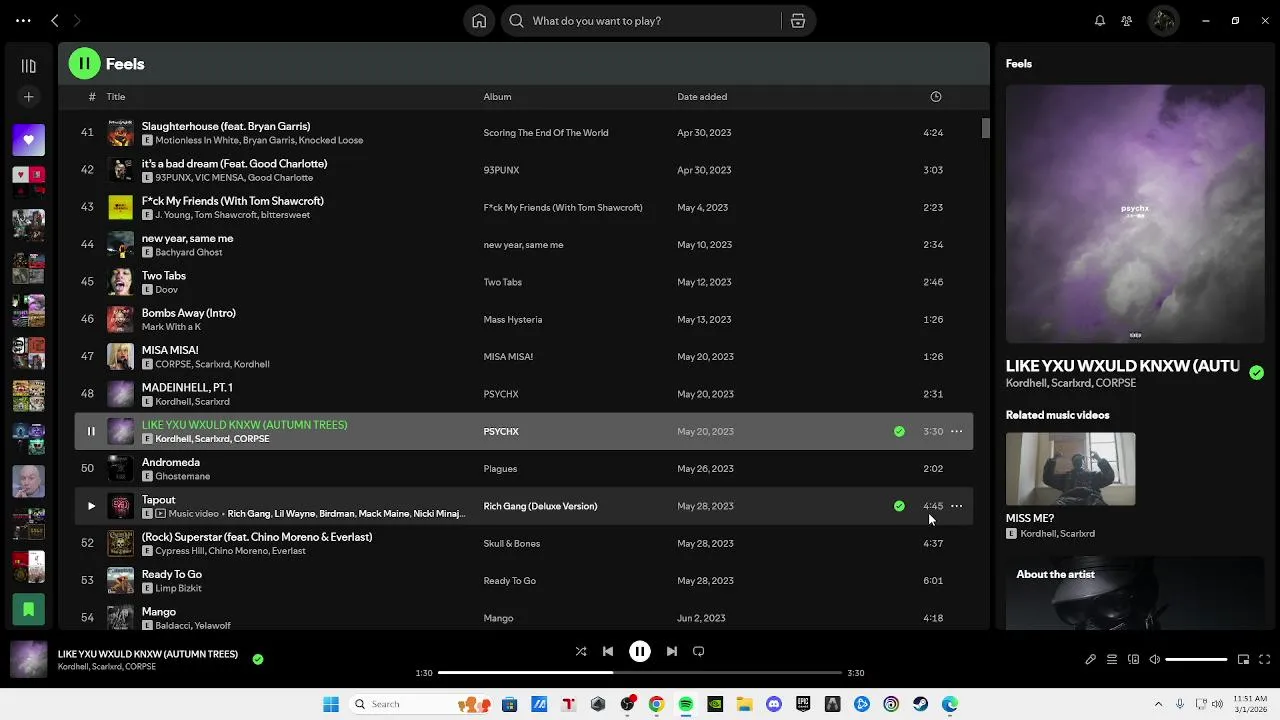Open the notifications bell (What's New)
This screenshot has width=1280, height=720.
pos(1100,21)
